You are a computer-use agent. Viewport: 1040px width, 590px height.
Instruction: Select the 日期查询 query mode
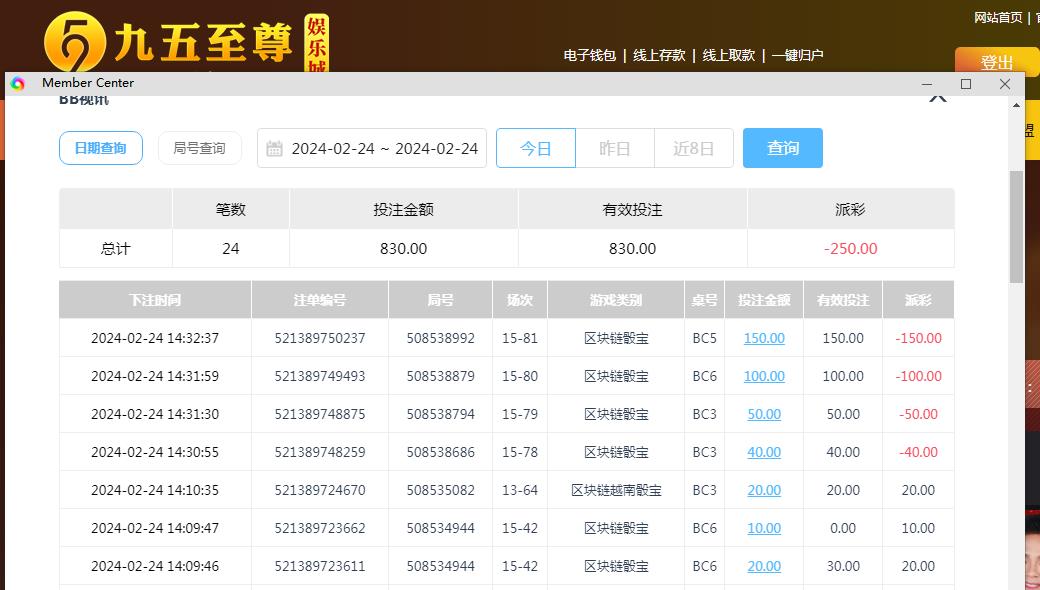click(x=101, y=148)
